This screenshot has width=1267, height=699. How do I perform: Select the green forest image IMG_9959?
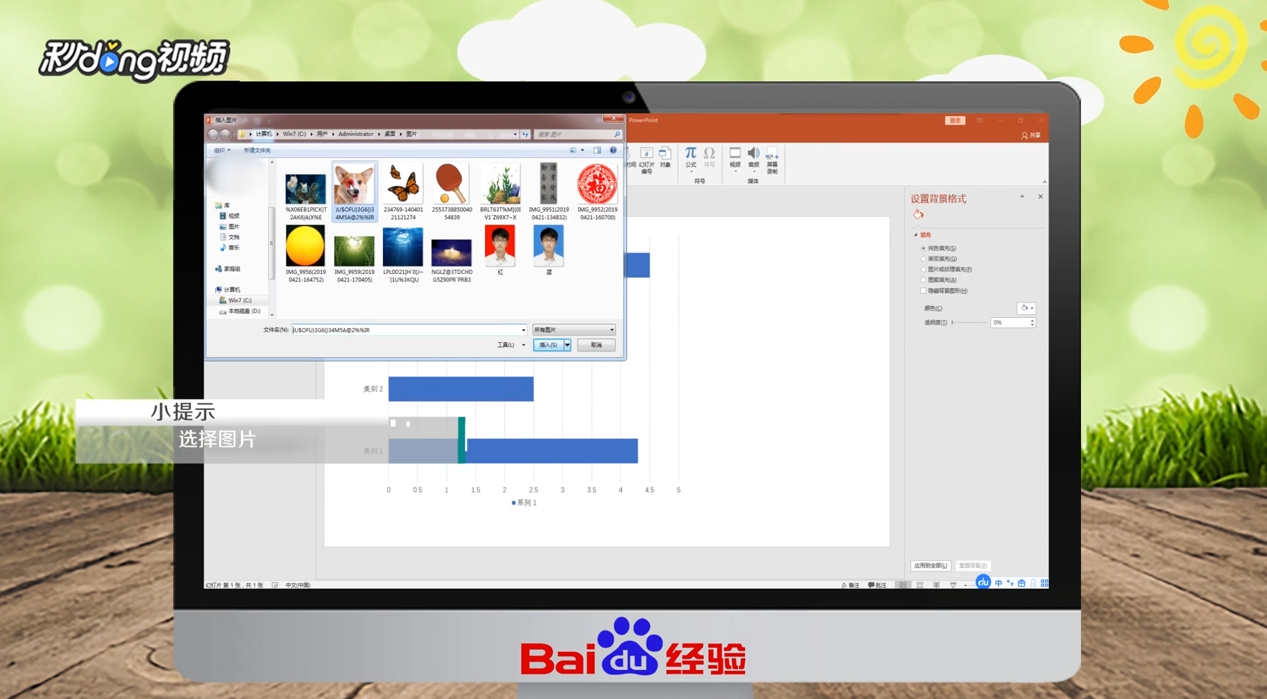tap(354, 250)
